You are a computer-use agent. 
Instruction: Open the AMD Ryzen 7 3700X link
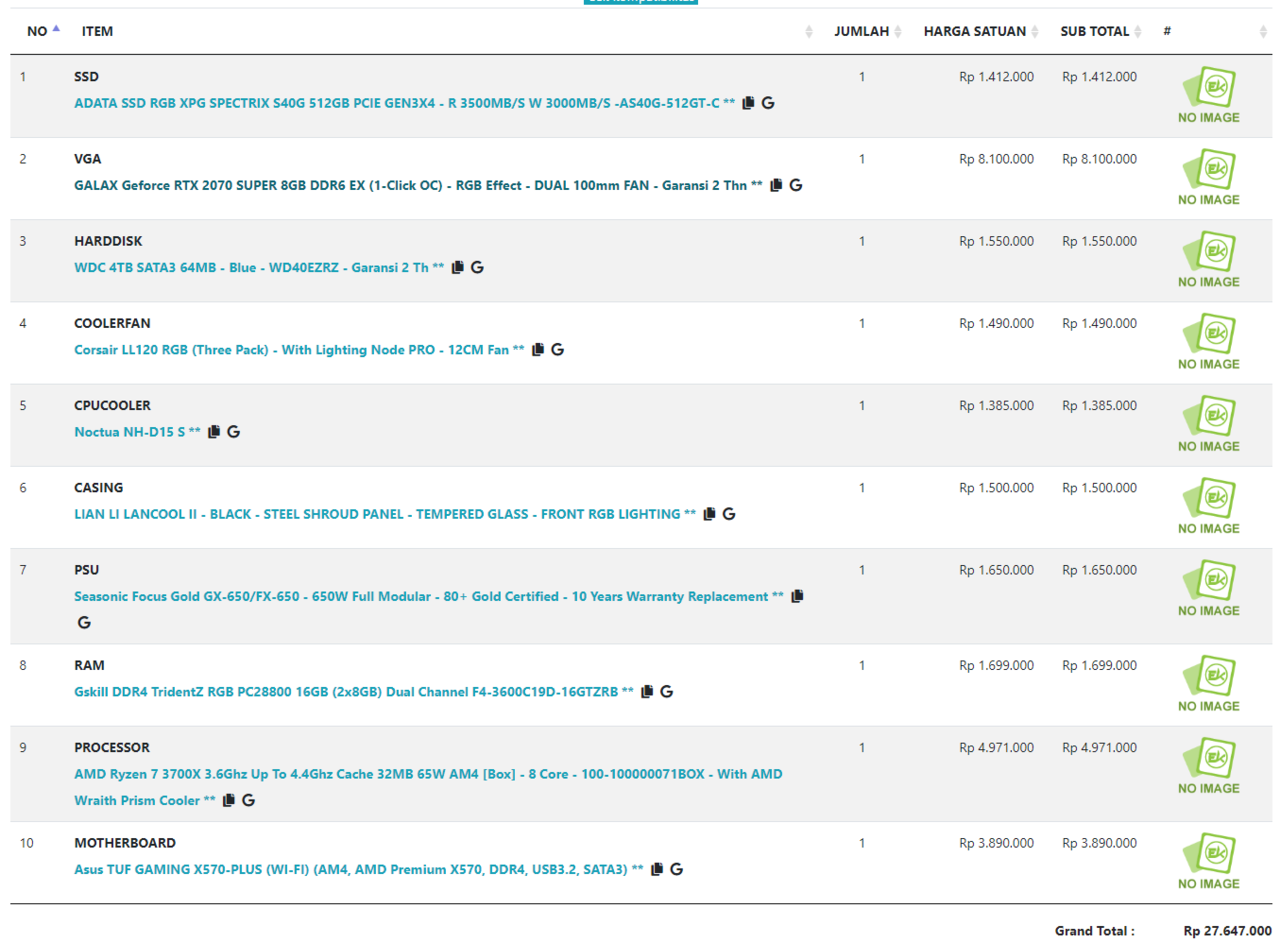point(429,787)
